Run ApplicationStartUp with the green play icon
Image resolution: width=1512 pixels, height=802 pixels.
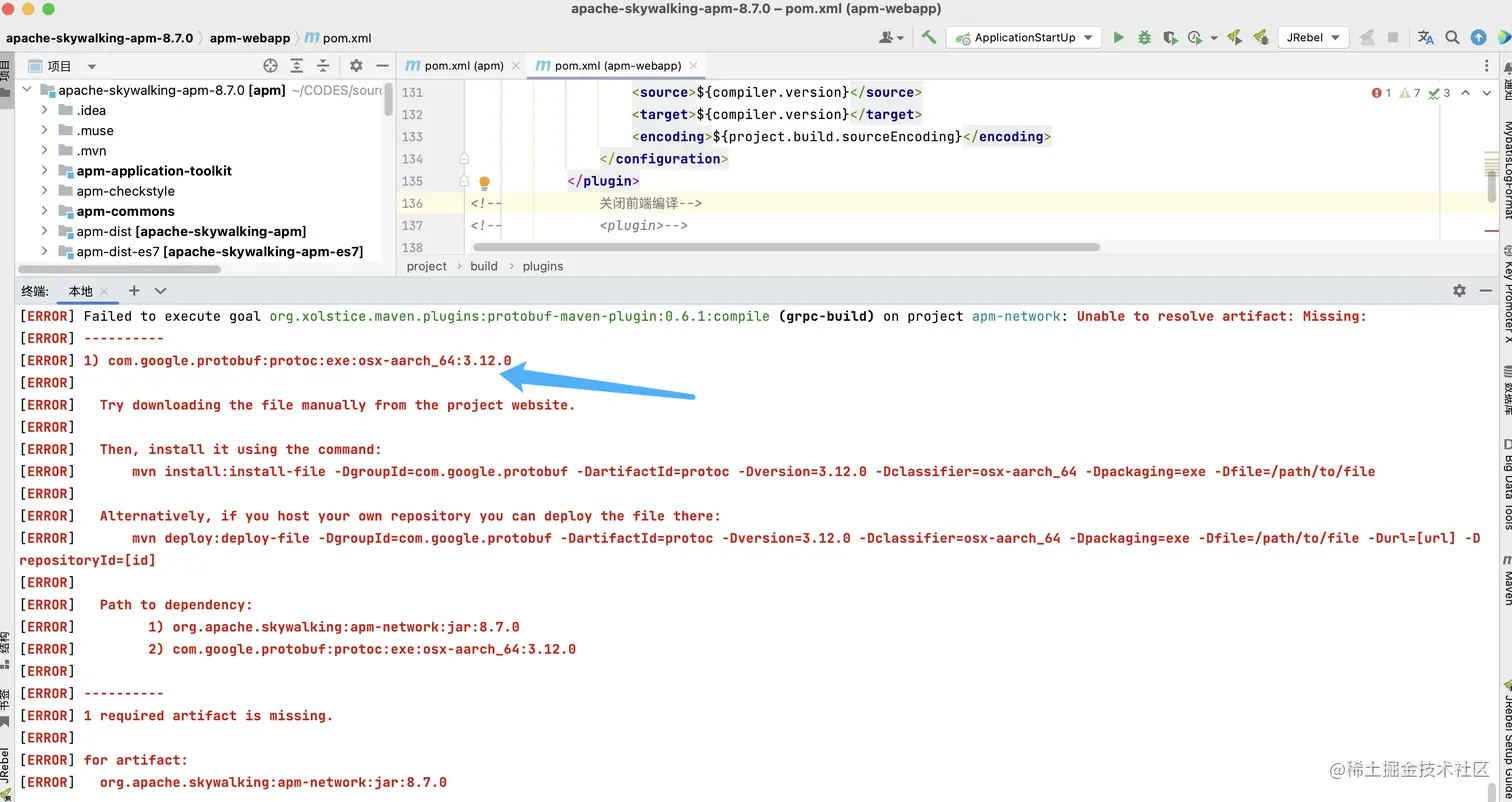coord(1119,38)
